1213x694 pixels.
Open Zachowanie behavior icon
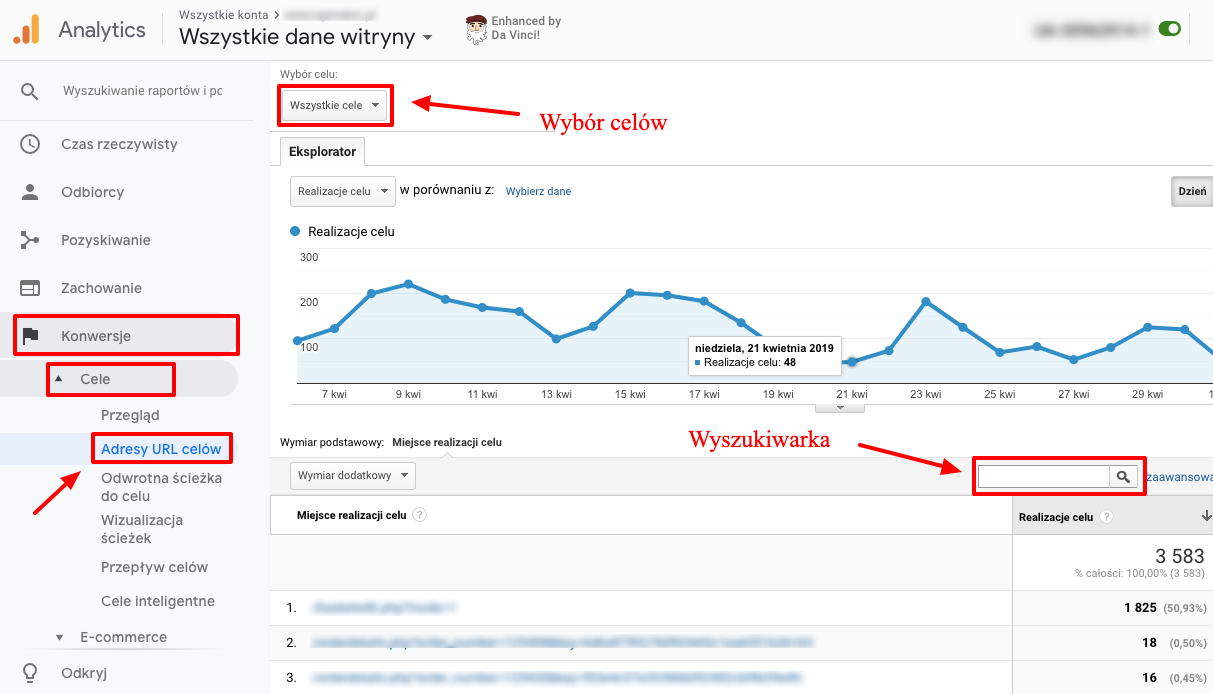point(30,288)
